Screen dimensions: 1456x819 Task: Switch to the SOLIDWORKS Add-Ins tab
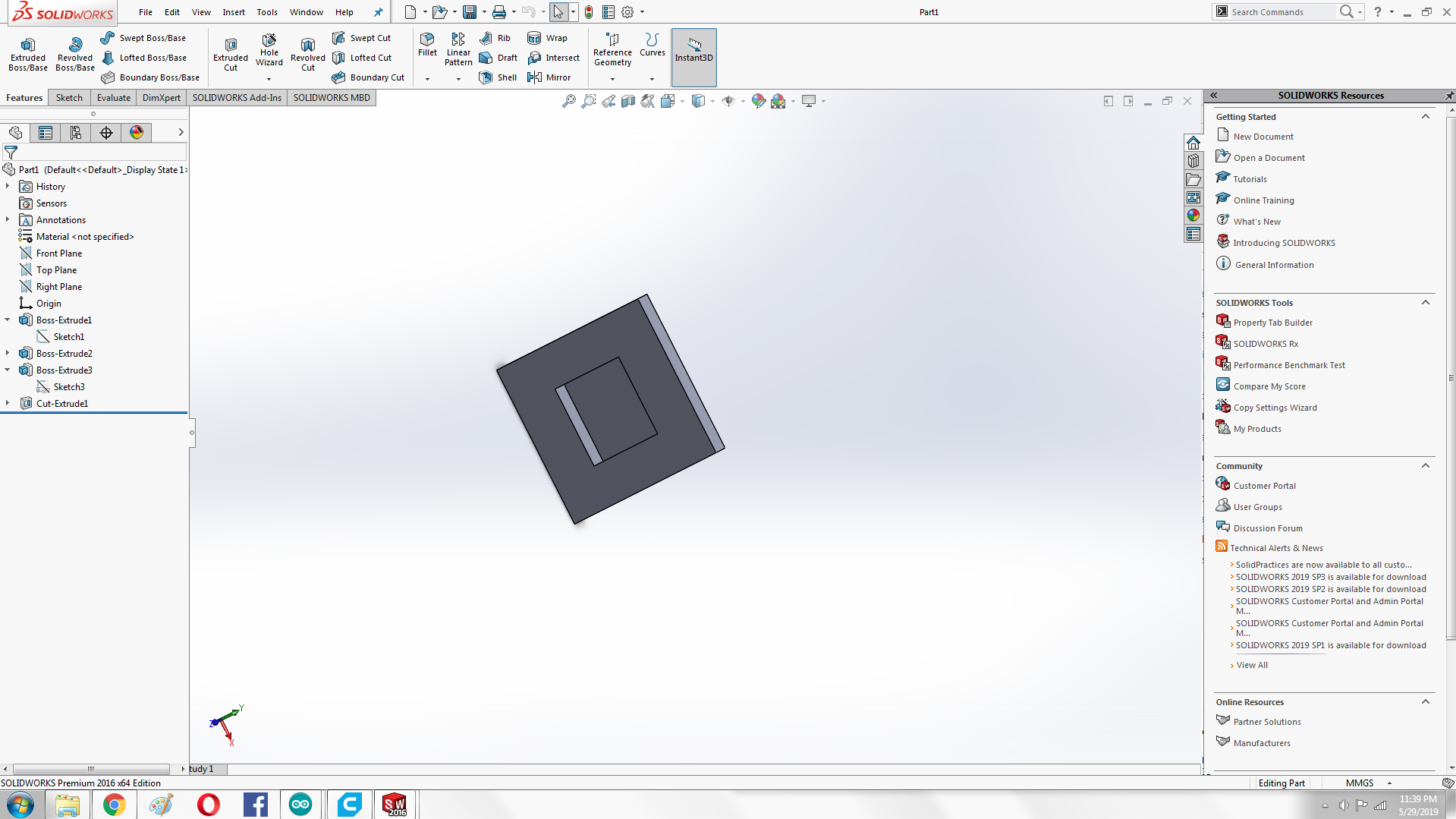237,98
